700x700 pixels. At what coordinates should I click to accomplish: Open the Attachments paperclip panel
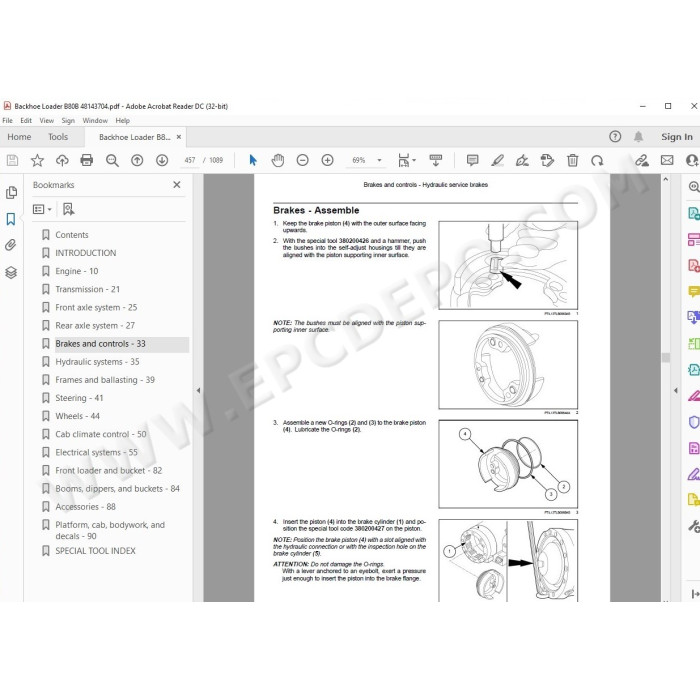click(11, 245)
